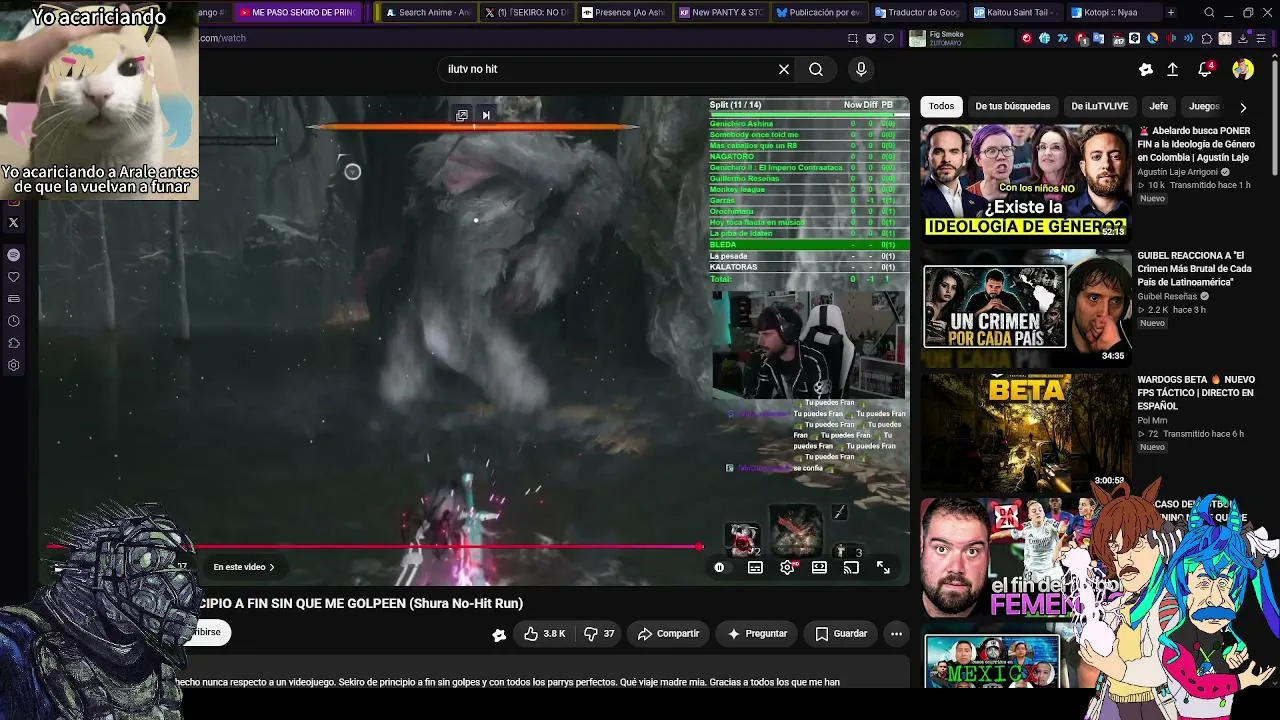Open the browser snapshot tool icon
Screen dimensions: 1280x720
coord(852,38)
